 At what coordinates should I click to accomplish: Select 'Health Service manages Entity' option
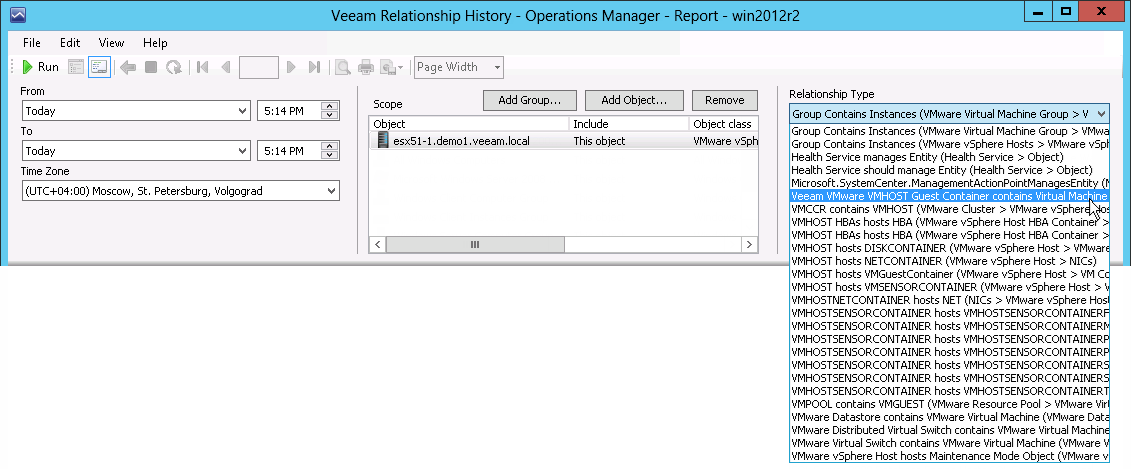click(x=949, y=157)
